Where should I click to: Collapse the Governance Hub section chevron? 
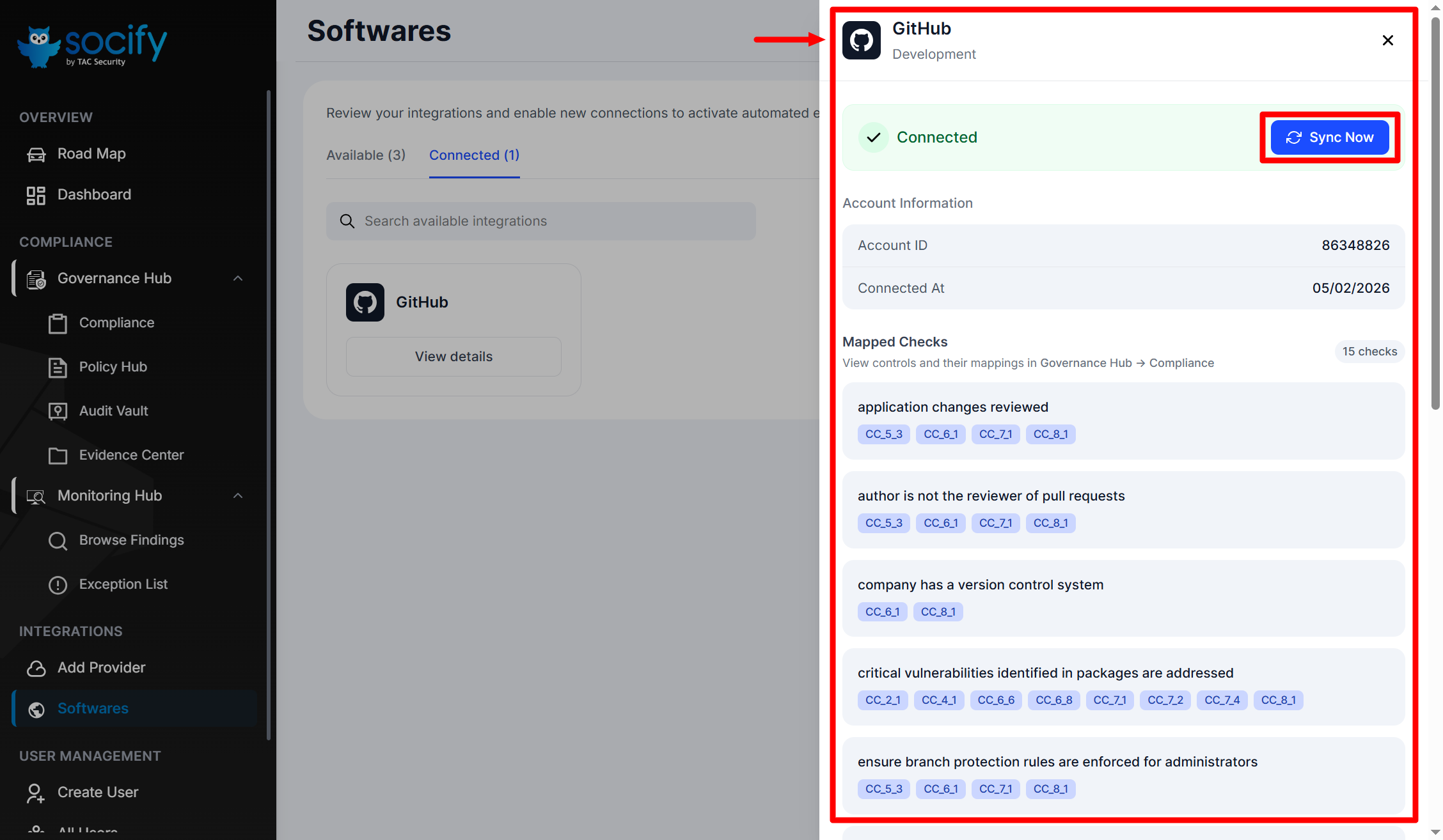[238, 278]
